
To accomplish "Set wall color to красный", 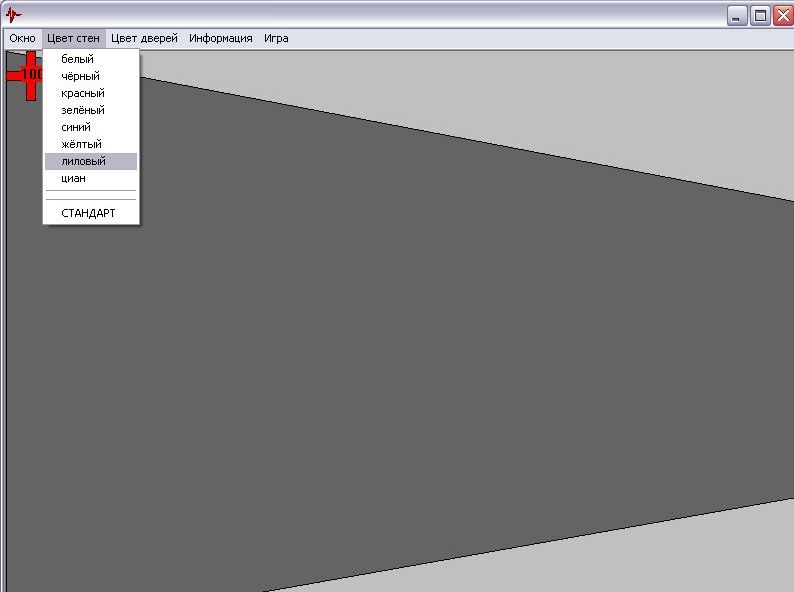I will pos(82,93).
